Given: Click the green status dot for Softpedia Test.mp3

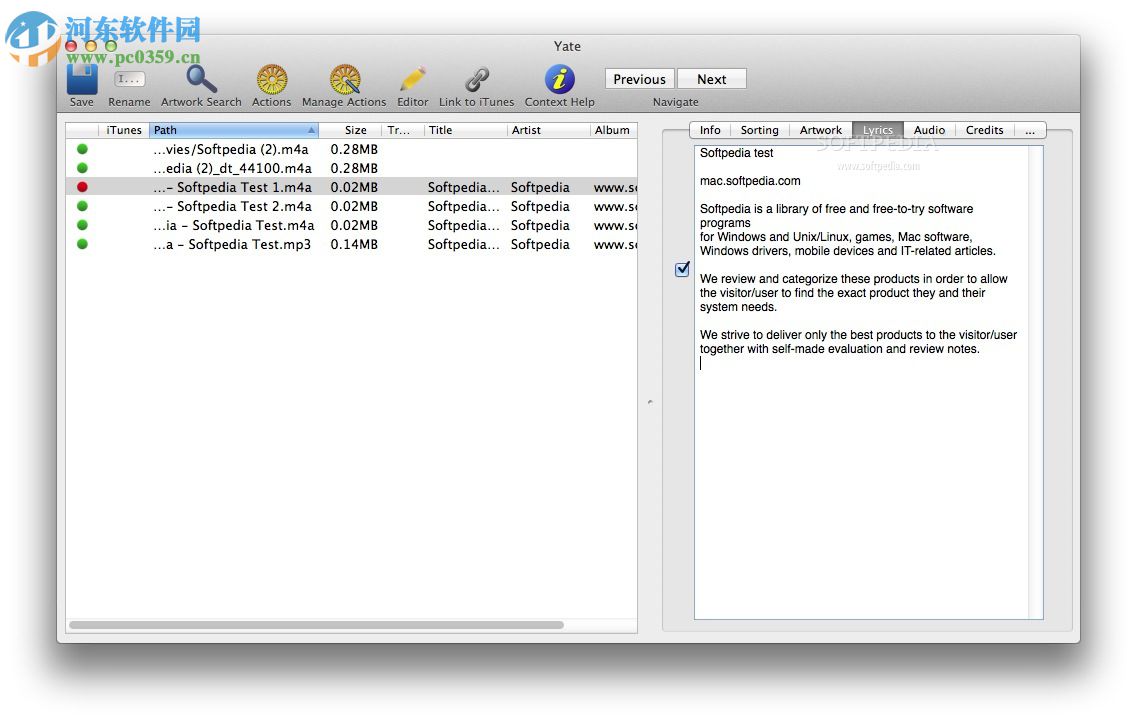Looking at the screenshot, I should point(82,244).
